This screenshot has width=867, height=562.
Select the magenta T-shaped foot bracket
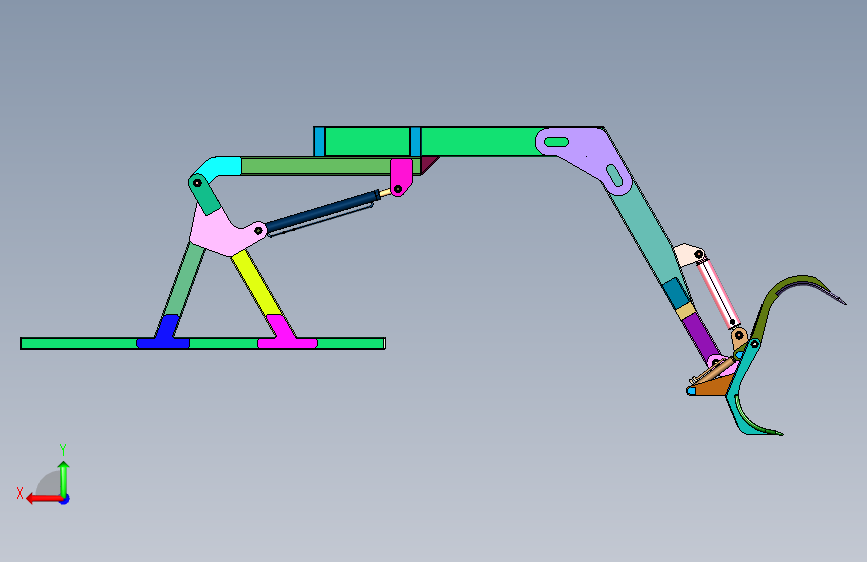click(285, 334)
